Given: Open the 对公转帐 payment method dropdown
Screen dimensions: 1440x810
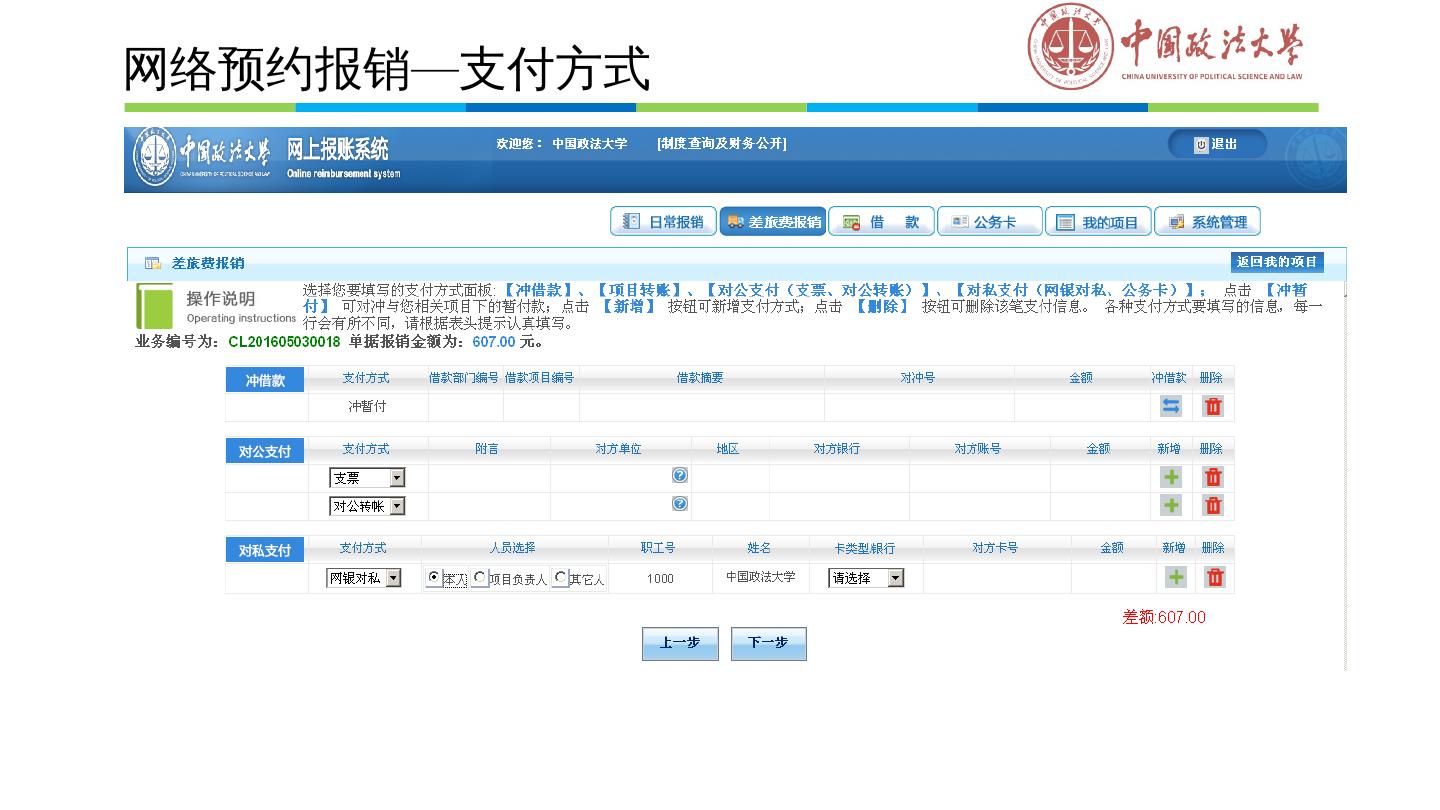Looking at the screenshot, I should click(367, 506).
